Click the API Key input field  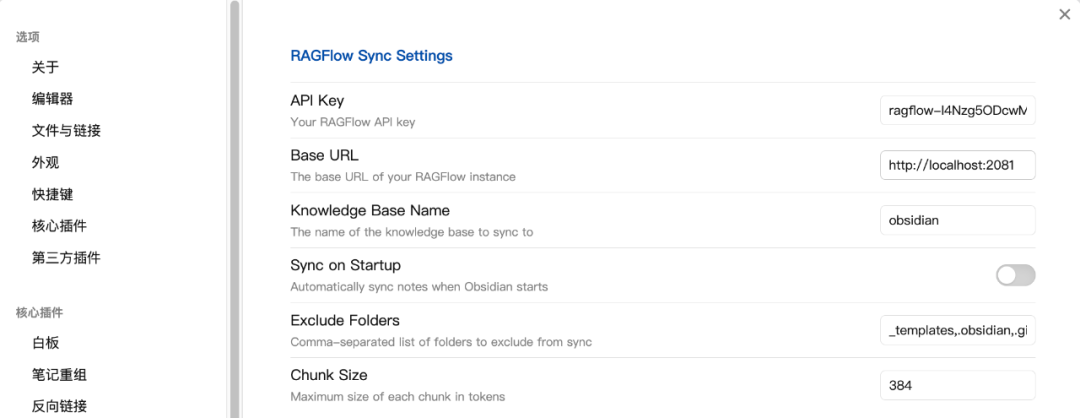point(957,110)
